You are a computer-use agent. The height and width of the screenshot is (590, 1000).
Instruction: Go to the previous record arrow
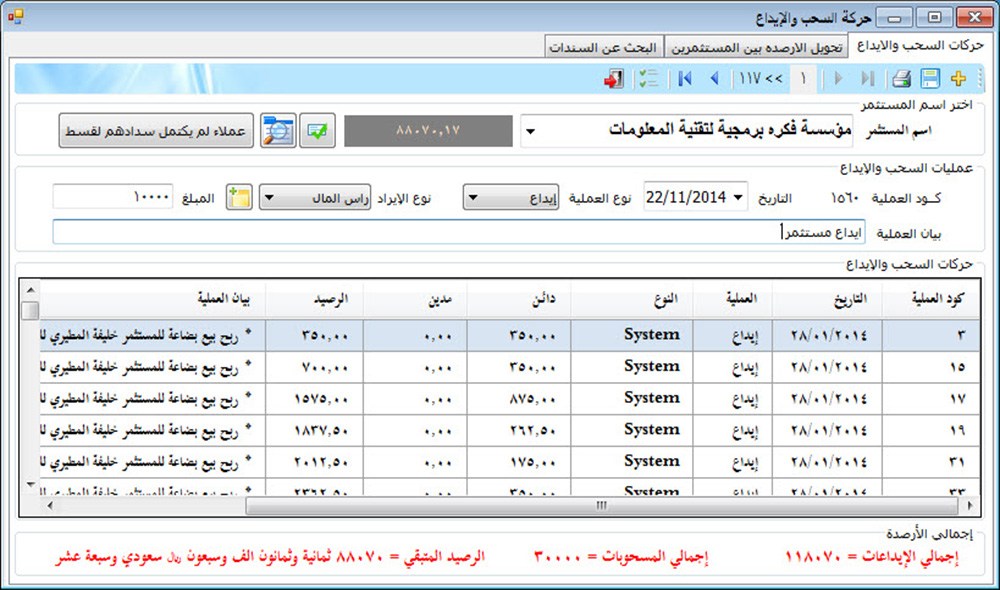[714, 79]
